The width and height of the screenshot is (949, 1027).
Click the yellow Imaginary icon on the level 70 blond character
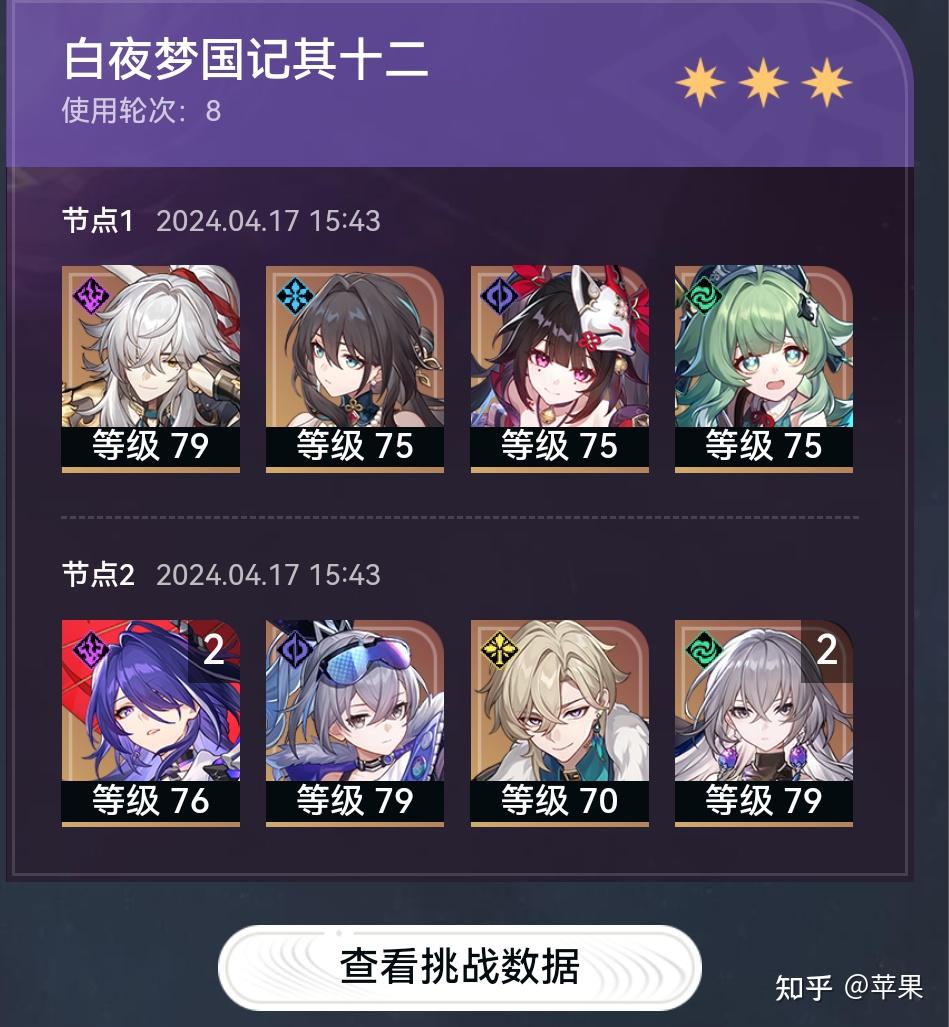499,650
